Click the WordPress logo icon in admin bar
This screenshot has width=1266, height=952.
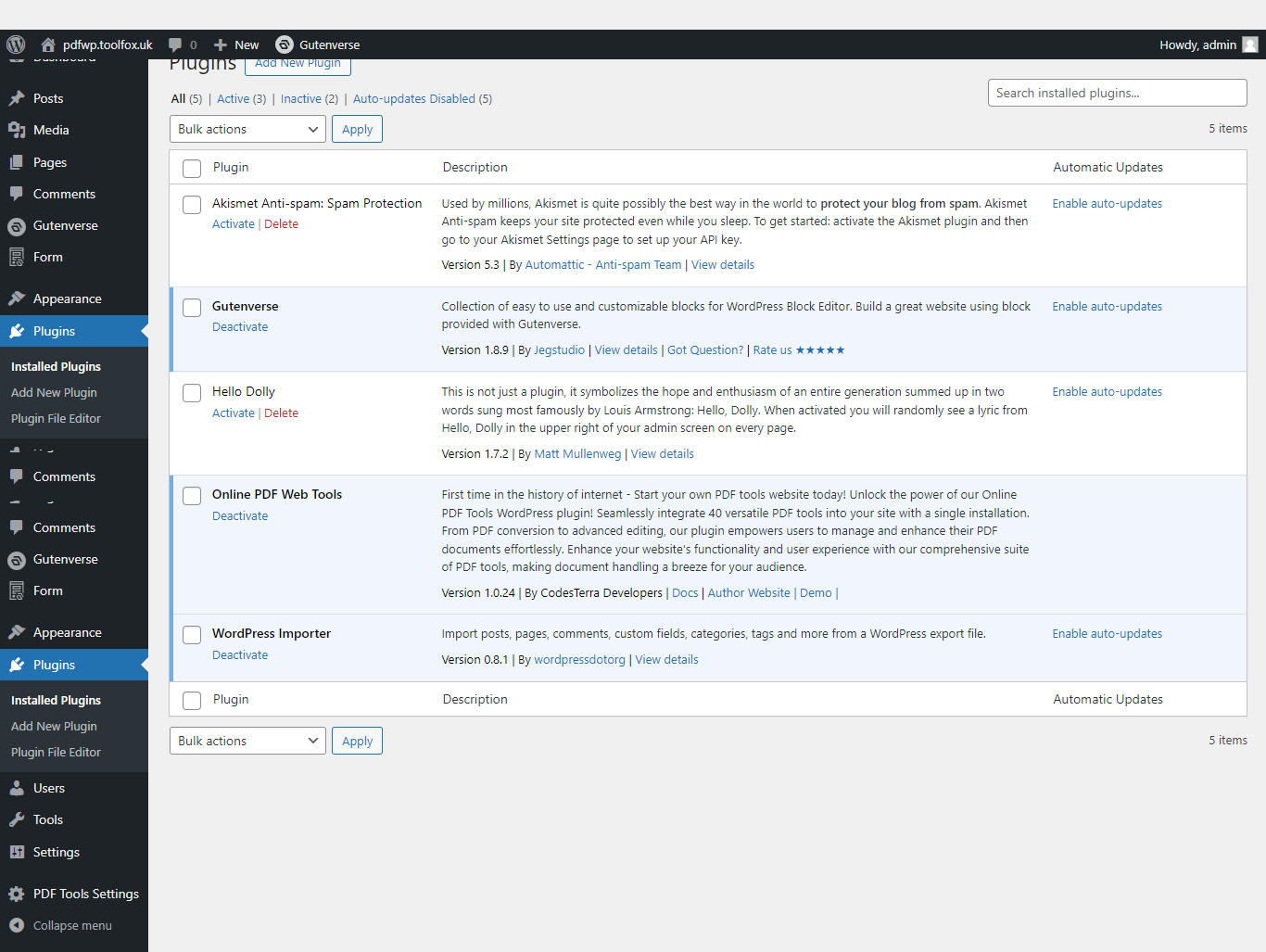(x=16, y=44)
